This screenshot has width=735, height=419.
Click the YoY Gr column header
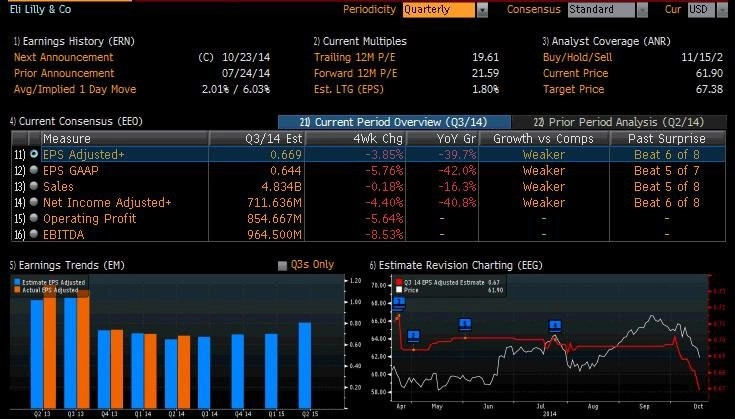(442, 138)
